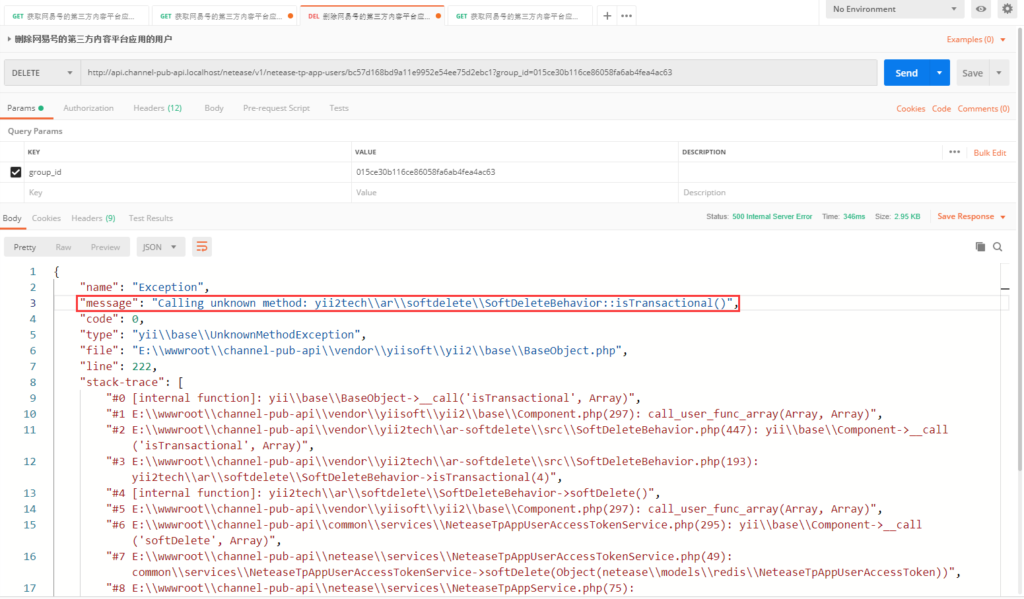
Task: Open a new request tab with plus icon
Action: point(607,16)
